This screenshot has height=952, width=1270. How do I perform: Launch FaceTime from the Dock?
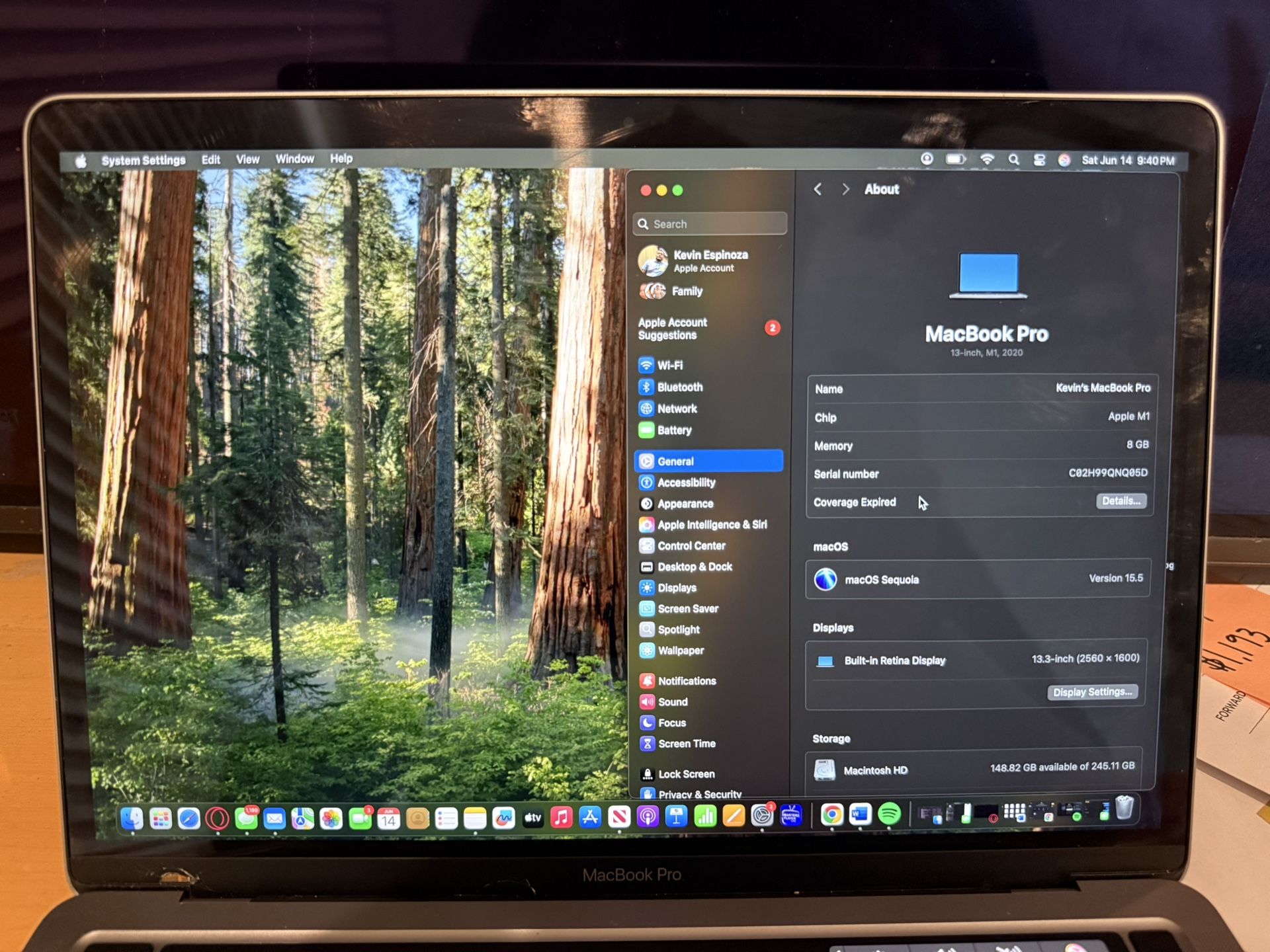point(360,818)
